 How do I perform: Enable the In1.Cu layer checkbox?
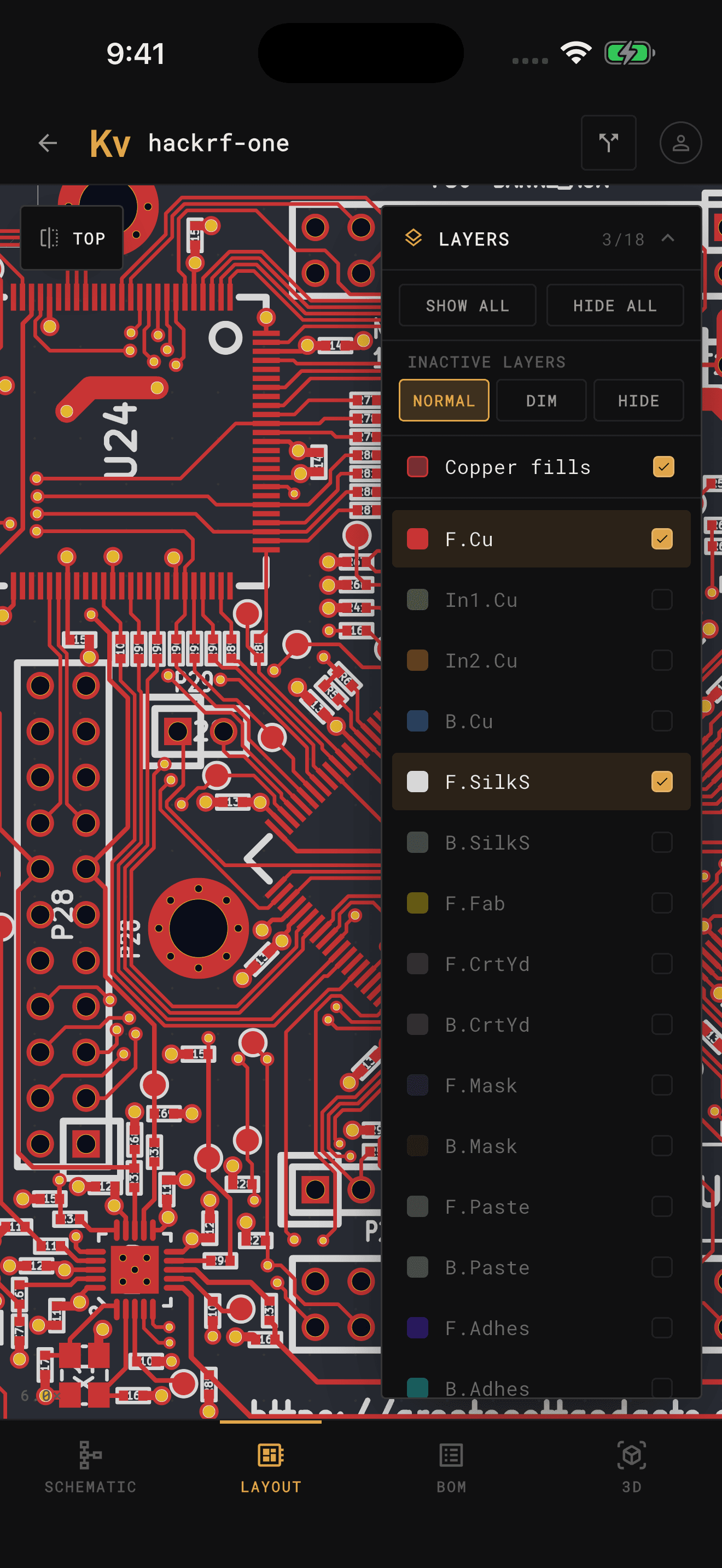click(662, 600)
